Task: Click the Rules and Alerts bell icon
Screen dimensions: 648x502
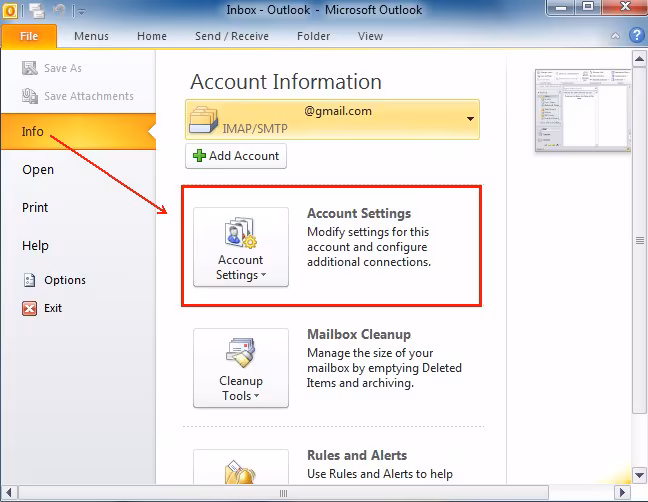Action: tap(241, 472)
